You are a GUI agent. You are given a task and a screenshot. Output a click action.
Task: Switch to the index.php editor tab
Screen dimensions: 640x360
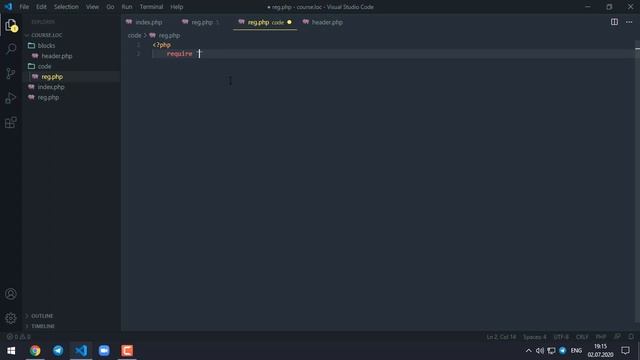(149, 22)
